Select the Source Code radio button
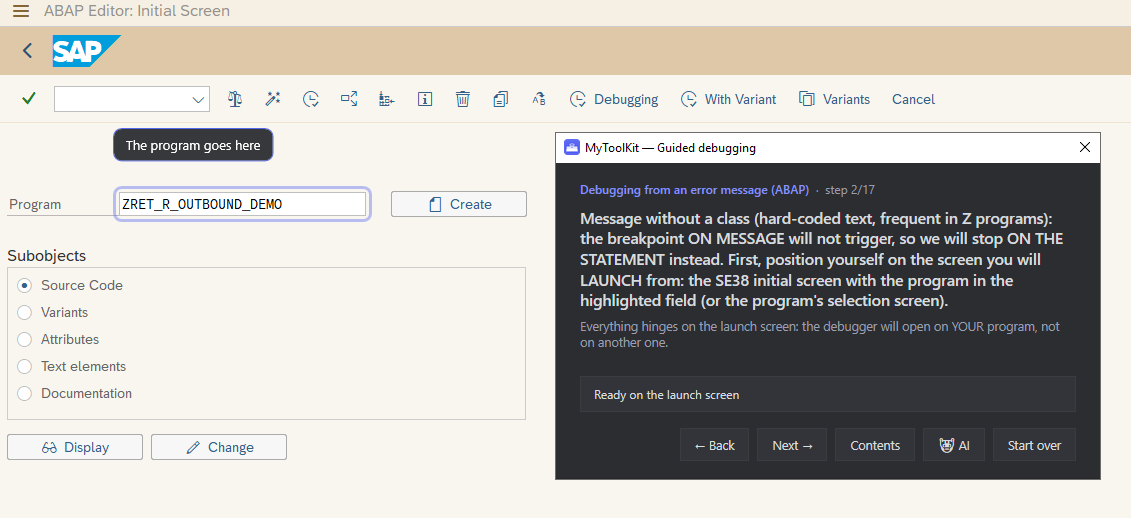The height and width of the screenshot is (518, 1131). (25, 285)
